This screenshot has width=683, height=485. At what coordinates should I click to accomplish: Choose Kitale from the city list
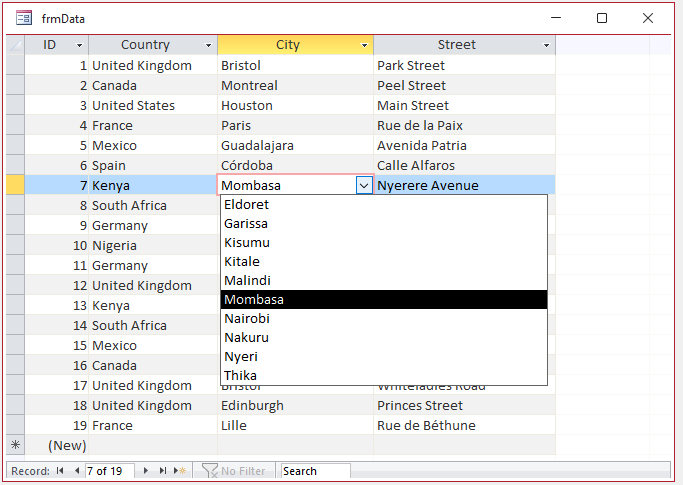(384, 261)
